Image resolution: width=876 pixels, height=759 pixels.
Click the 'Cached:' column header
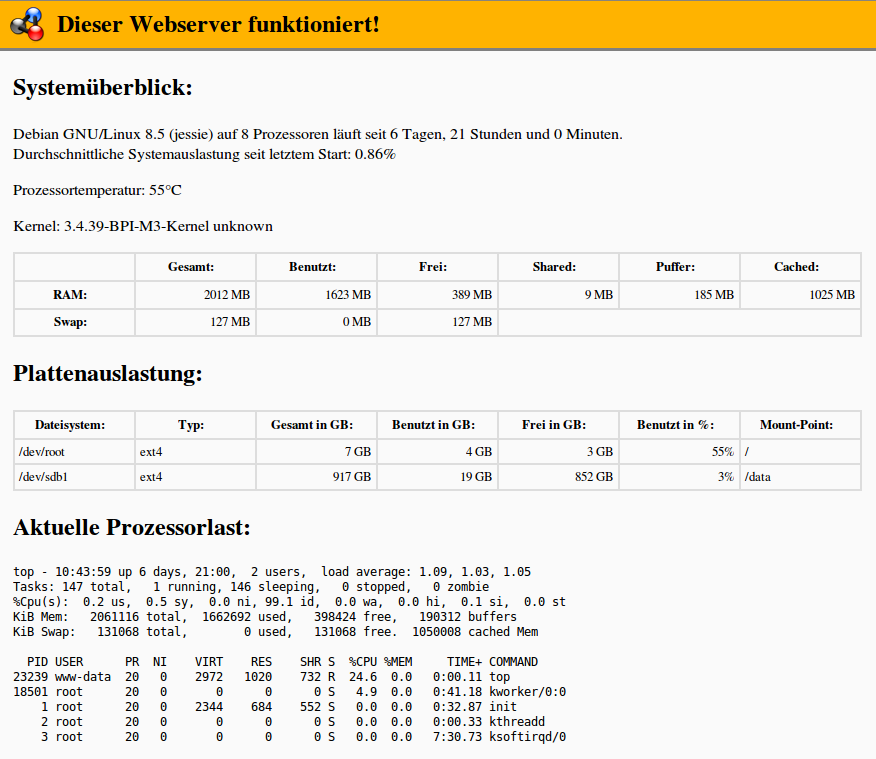pos(800,267)
